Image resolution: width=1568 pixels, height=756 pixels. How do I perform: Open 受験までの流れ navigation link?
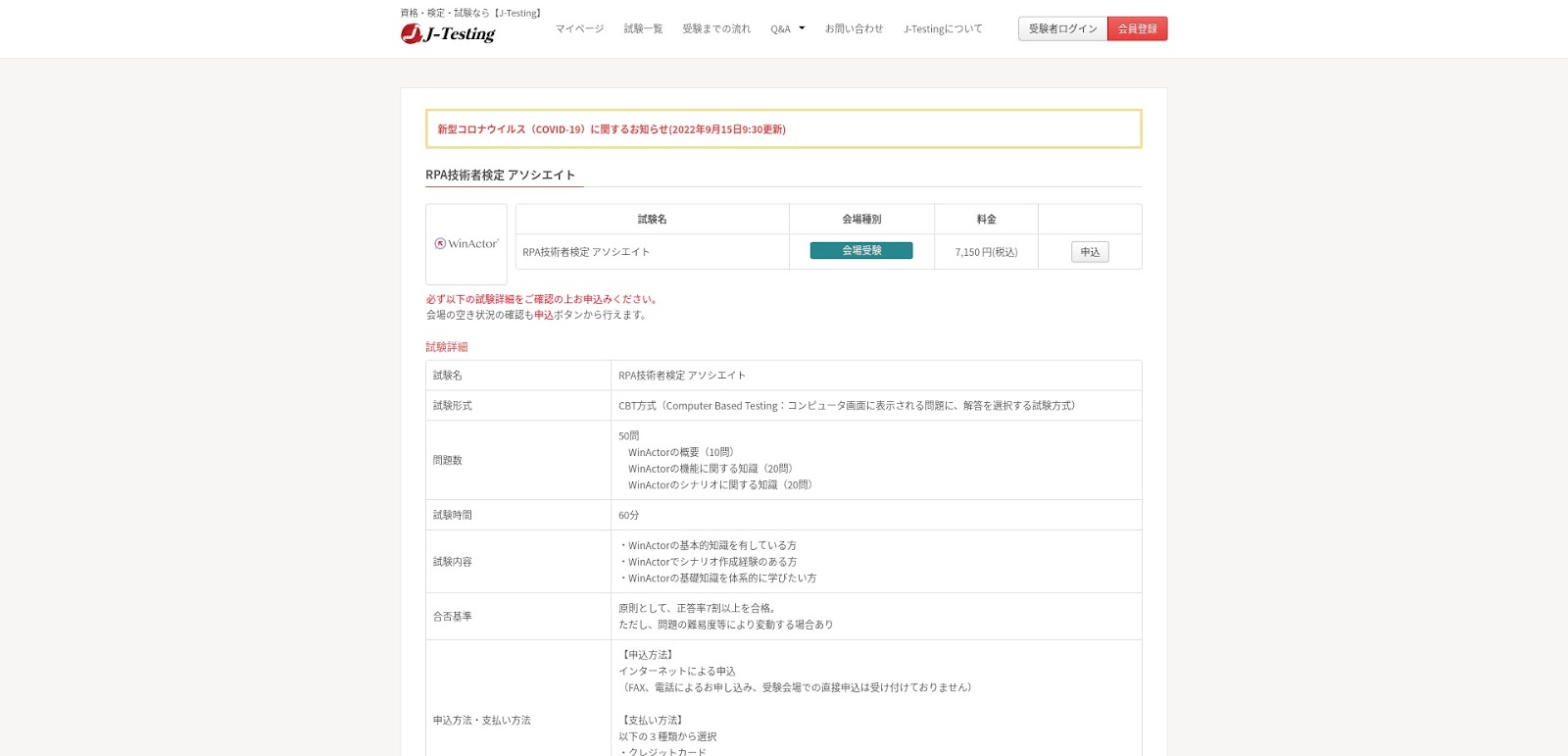[716, 29]
